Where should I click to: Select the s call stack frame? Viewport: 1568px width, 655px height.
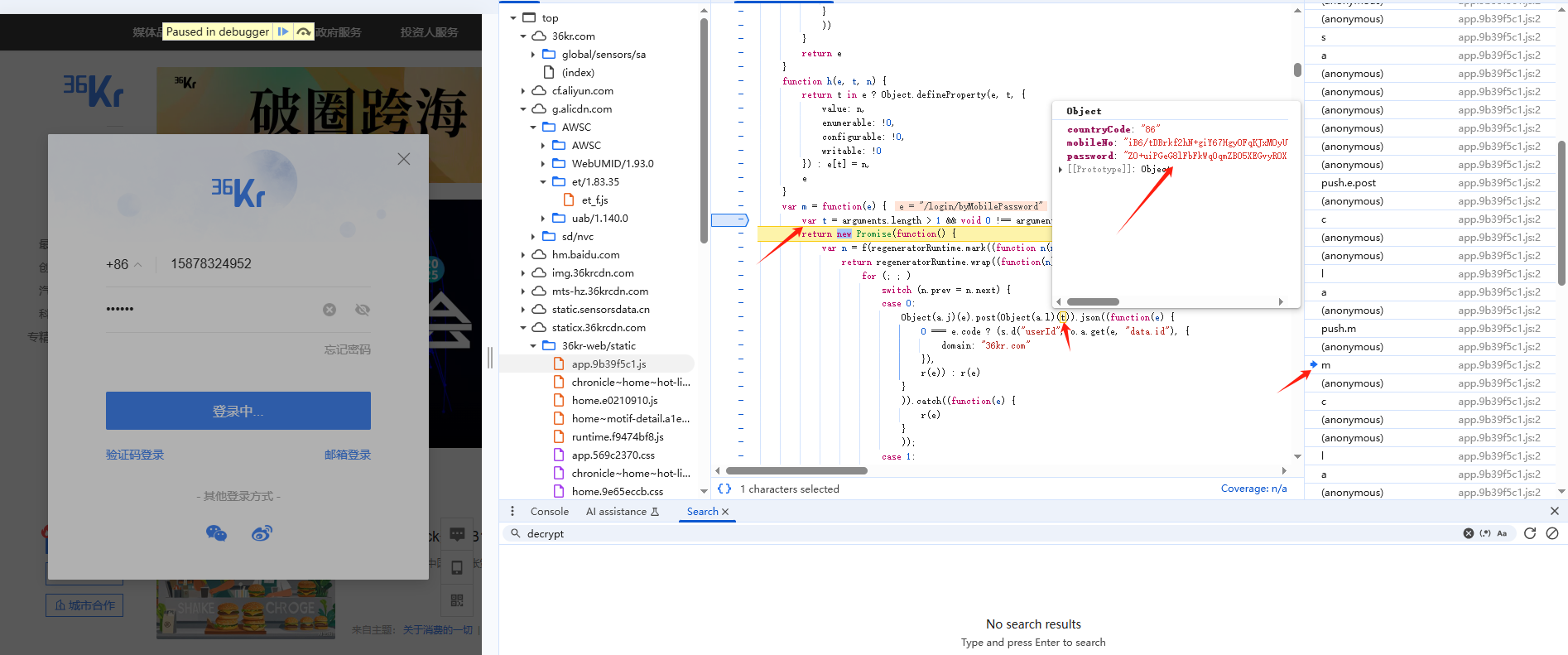[1430, 37]
